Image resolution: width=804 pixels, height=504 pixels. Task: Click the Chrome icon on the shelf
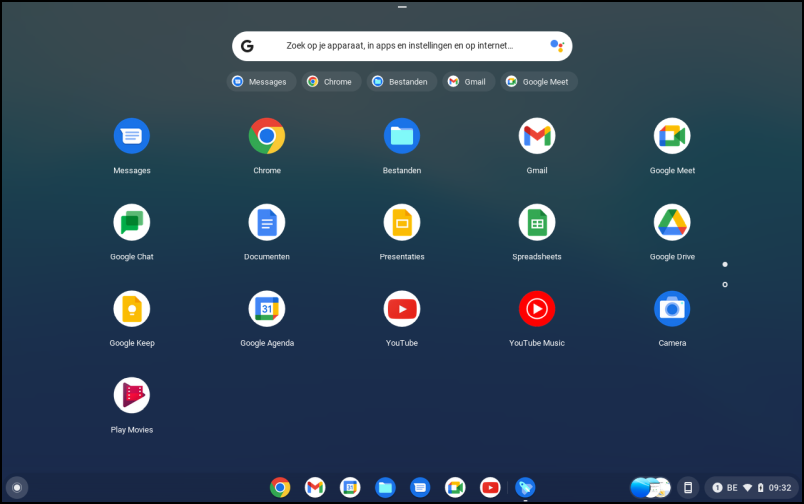tap(280, 488)
